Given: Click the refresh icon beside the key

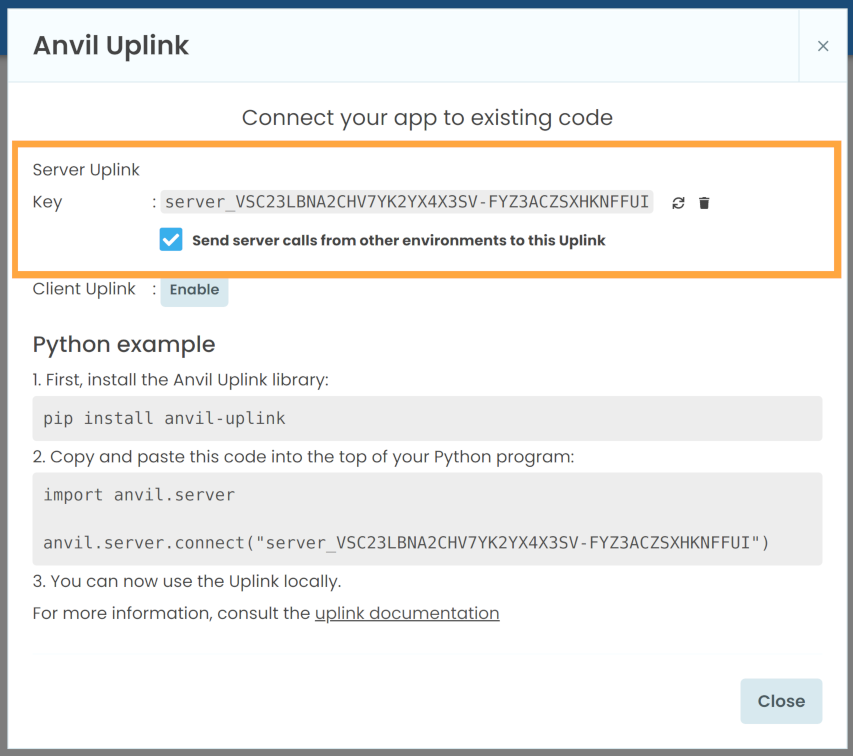Looking at the screenshot, I should [679, 202].
